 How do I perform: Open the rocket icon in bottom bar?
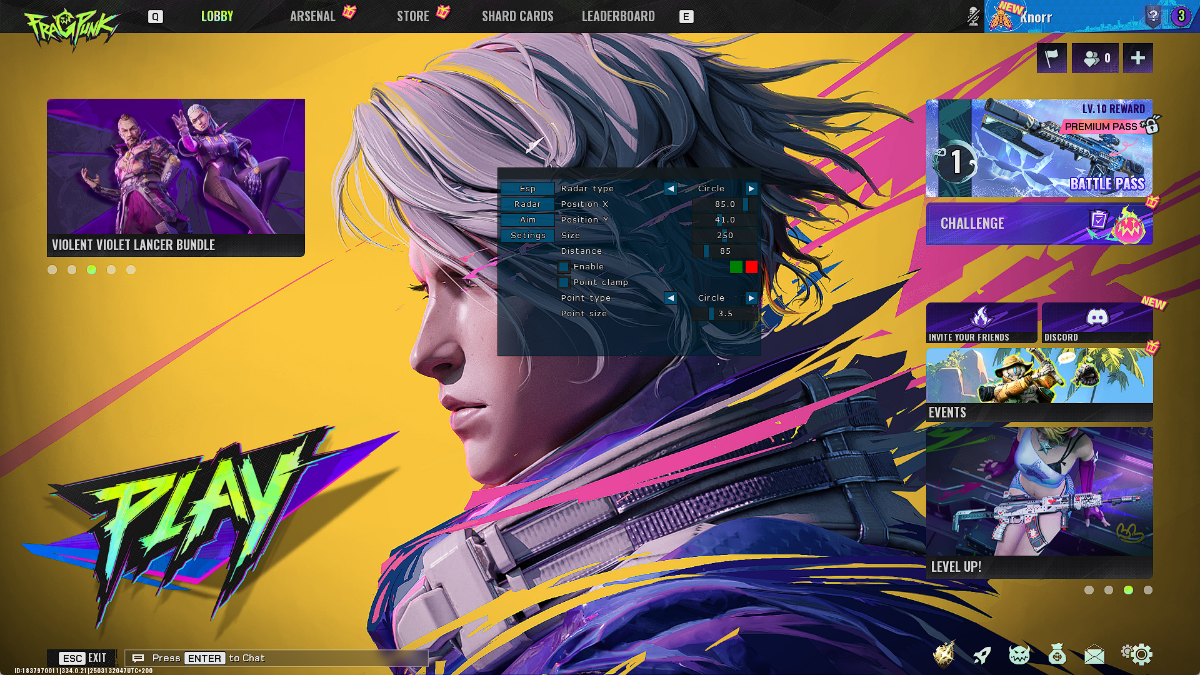(981, 655)
